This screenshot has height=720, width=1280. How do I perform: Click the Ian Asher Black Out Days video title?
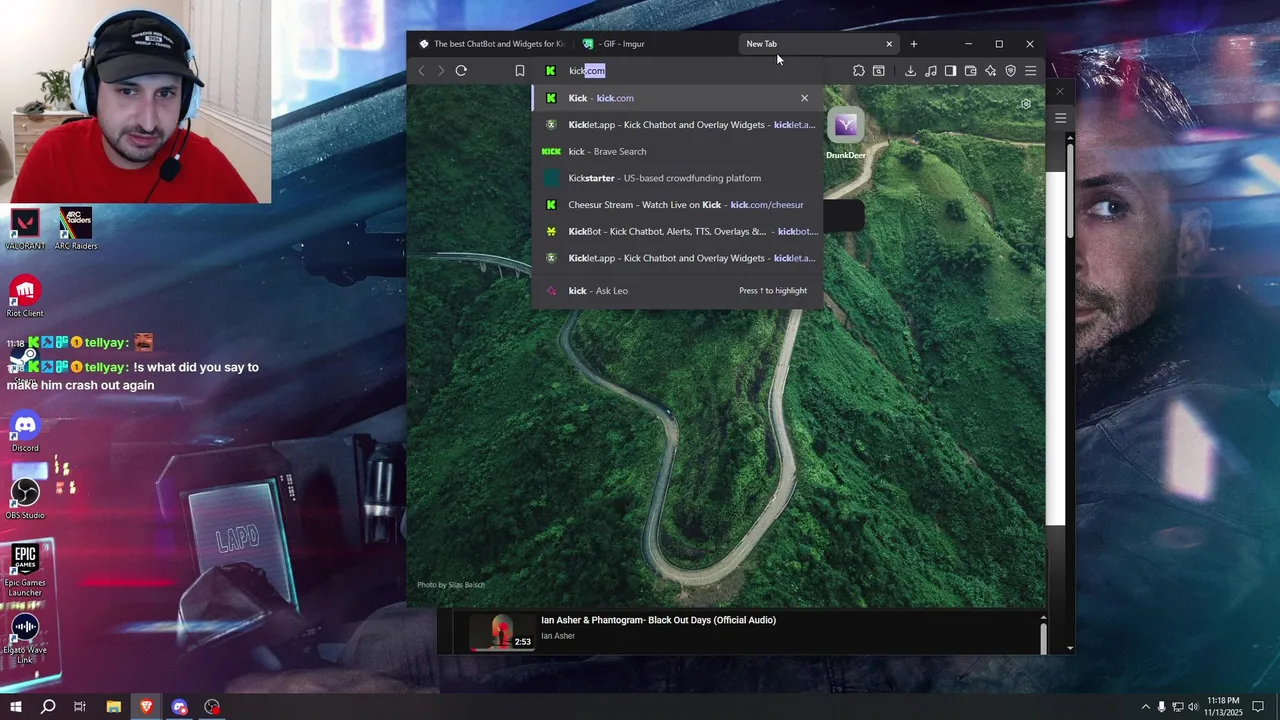point(658,620)
